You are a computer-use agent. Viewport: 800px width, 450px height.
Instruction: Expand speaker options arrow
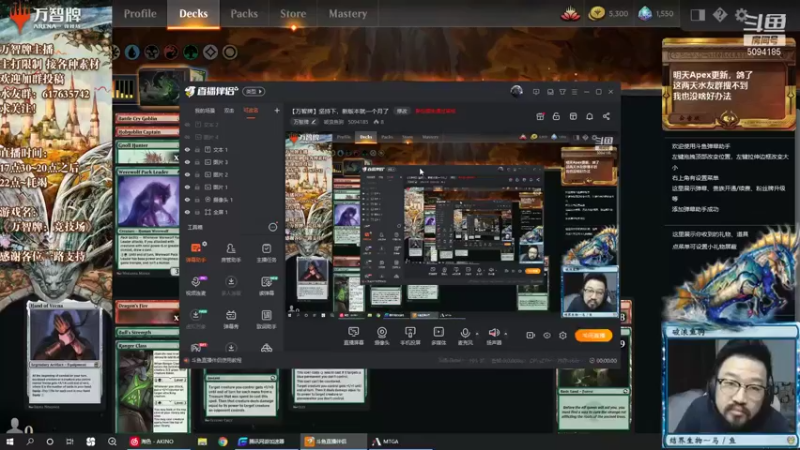point(506,334)
